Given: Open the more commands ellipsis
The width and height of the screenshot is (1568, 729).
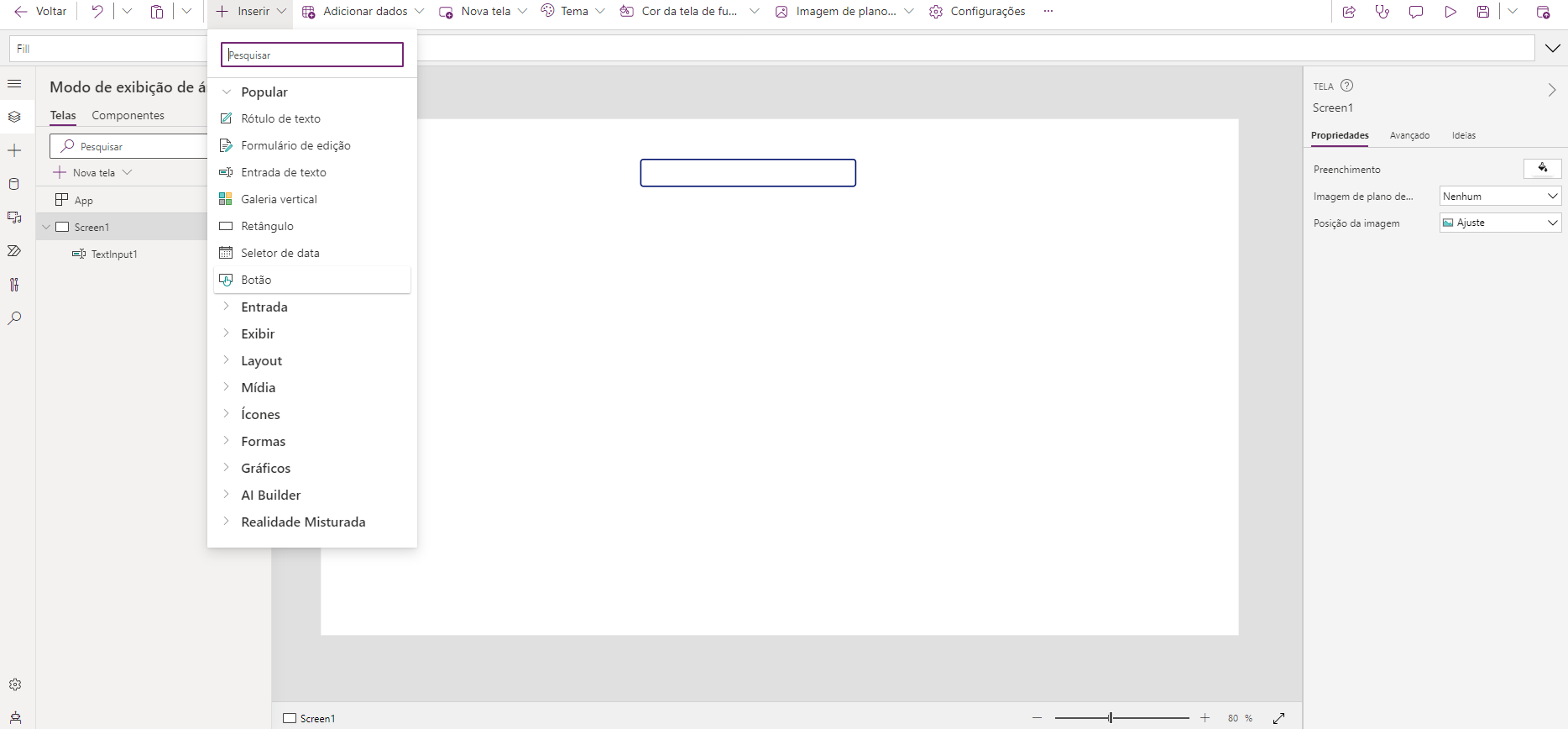Looking at the screenshot, I should pos(1048,12).
